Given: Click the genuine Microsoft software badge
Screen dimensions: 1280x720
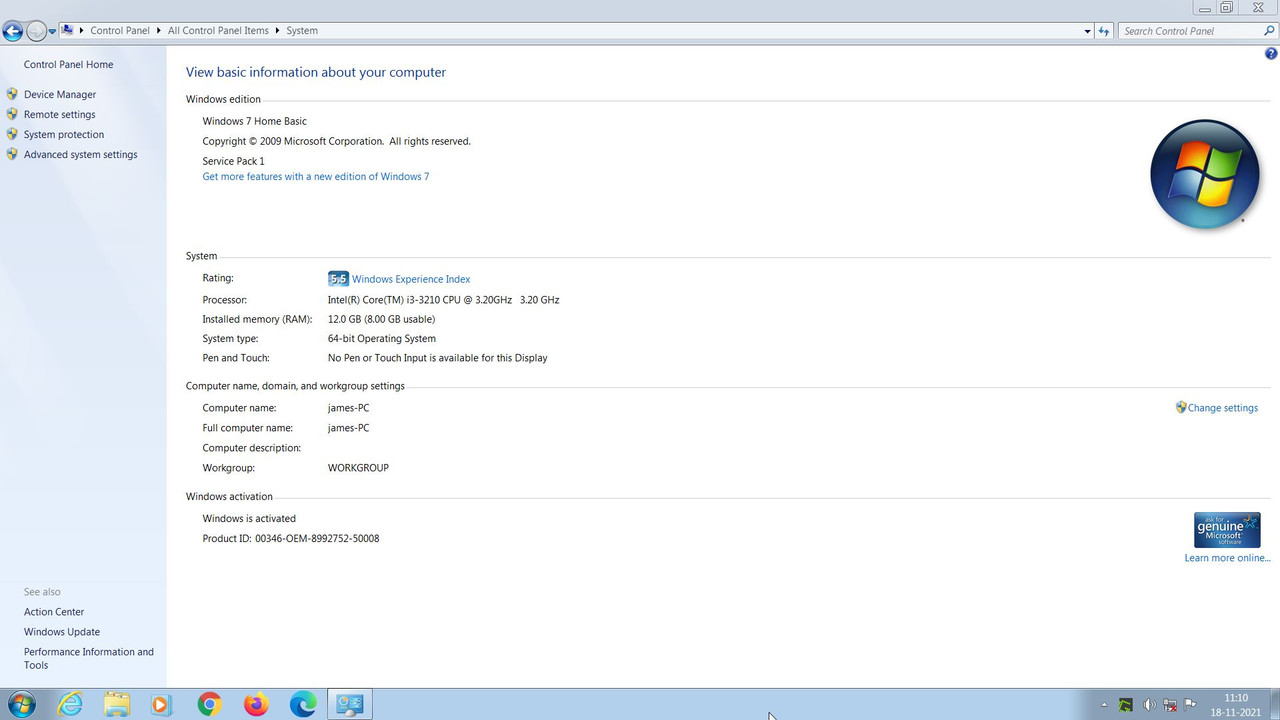Looking at the screenshot, I should 1227,530.
